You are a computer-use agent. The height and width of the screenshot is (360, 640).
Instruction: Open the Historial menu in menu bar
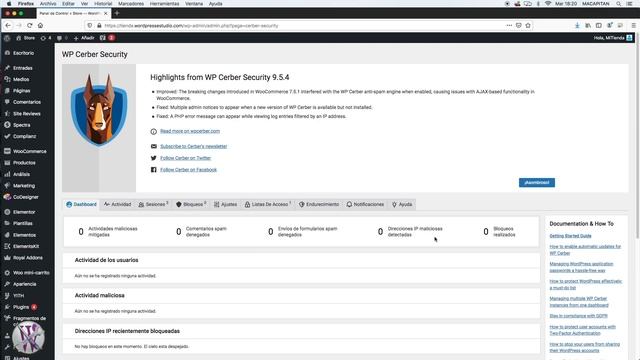[x=103, y=4]
